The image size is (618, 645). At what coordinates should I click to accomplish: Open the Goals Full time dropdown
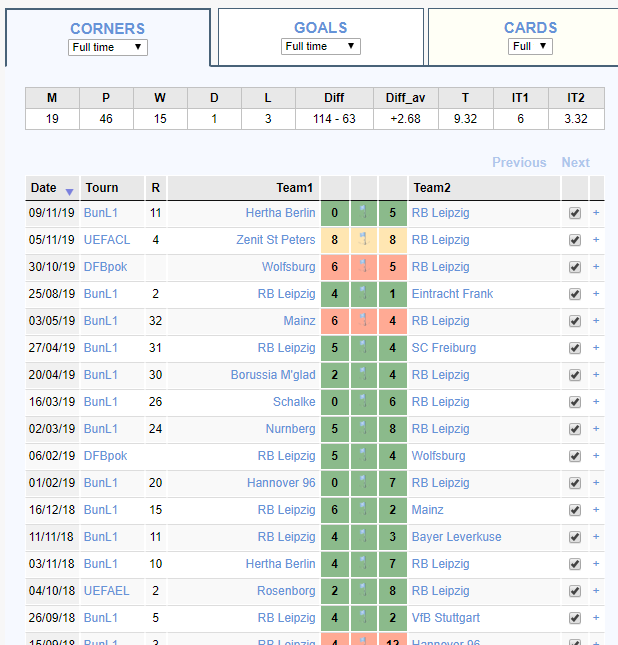coord(321,46)
